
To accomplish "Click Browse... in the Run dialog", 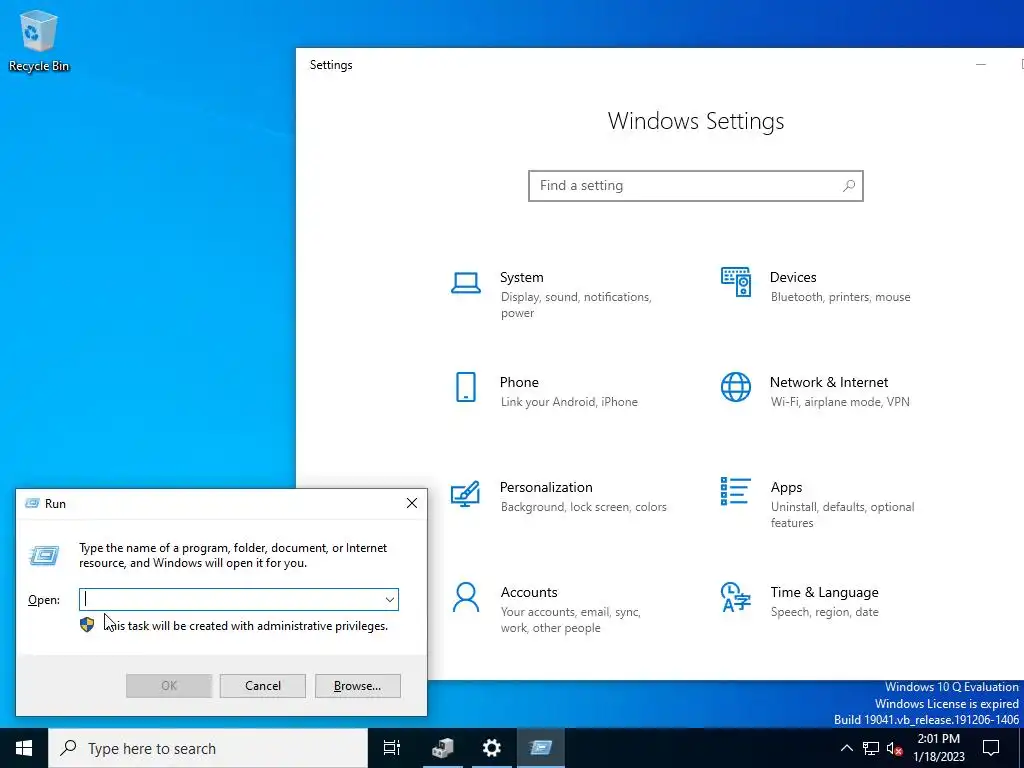I will click(x=357, y=686).
